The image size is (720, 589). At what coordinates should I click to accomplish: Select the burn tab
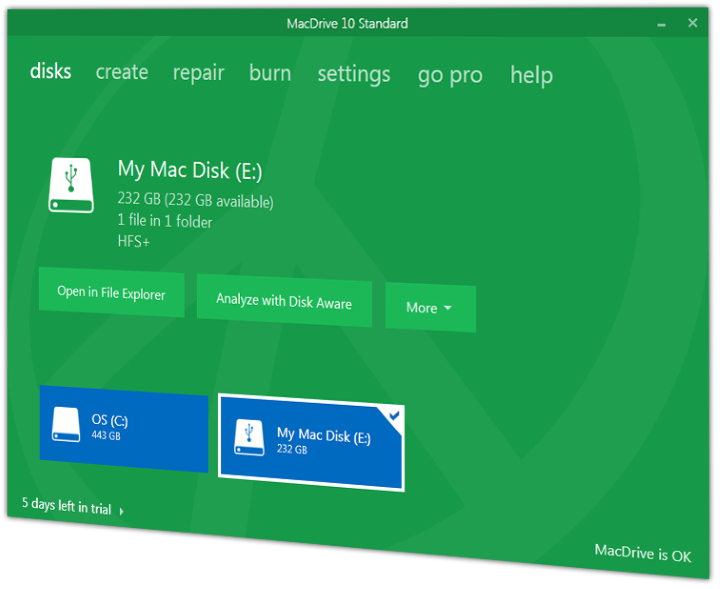(x=270, y=73)
